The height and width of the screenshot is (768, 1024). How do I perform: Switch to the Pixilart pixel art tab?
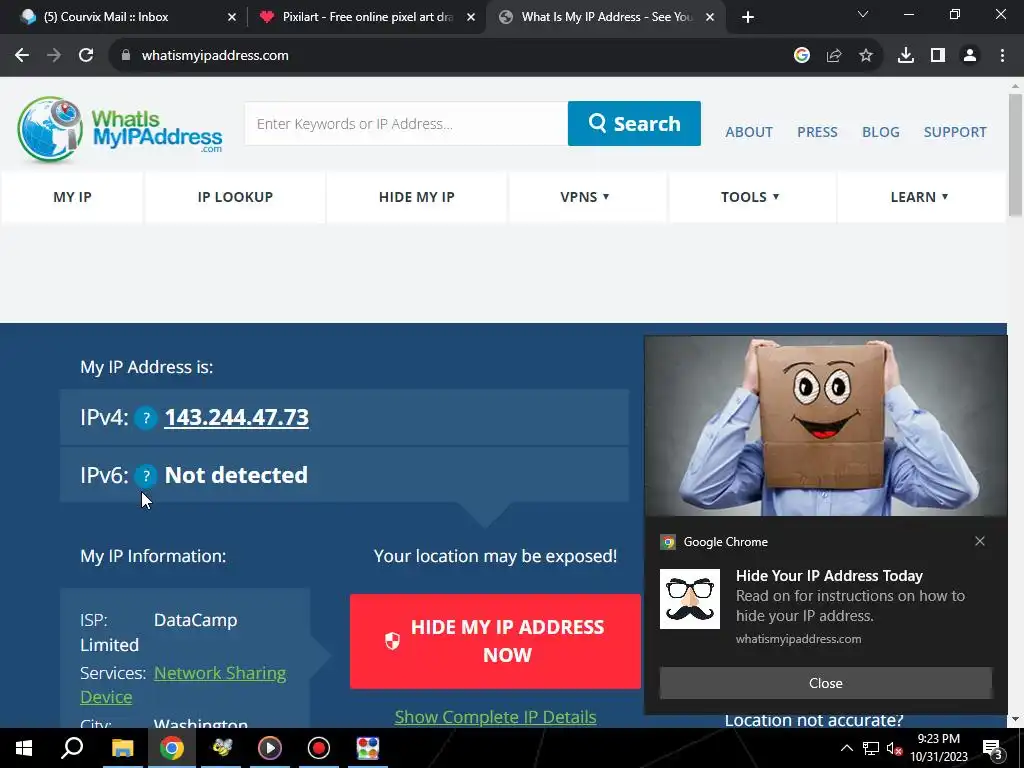click(x=366, y=17)
